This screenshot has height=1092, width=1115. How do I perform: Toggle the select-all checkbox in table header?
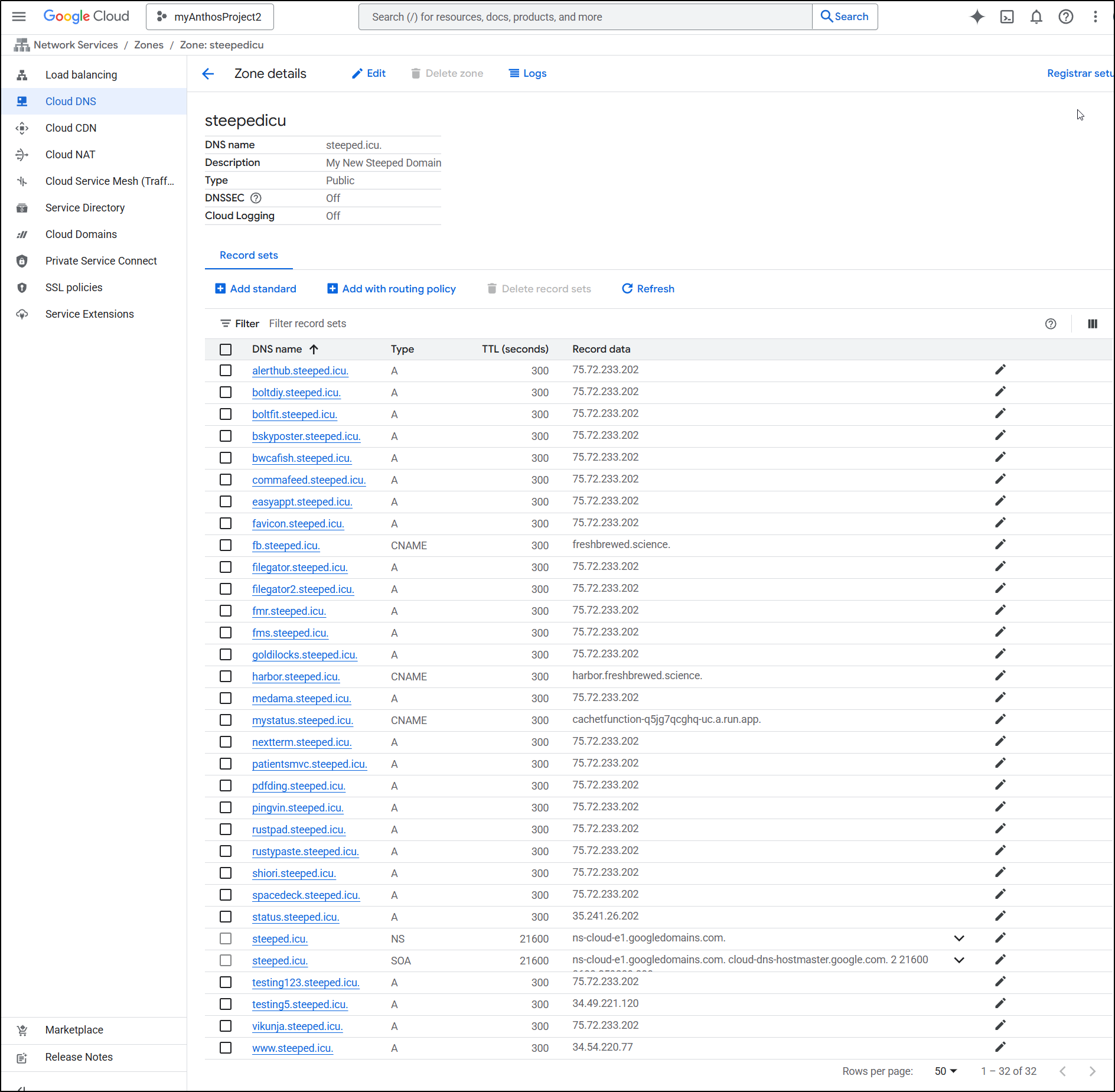click(x=226, y=349)
